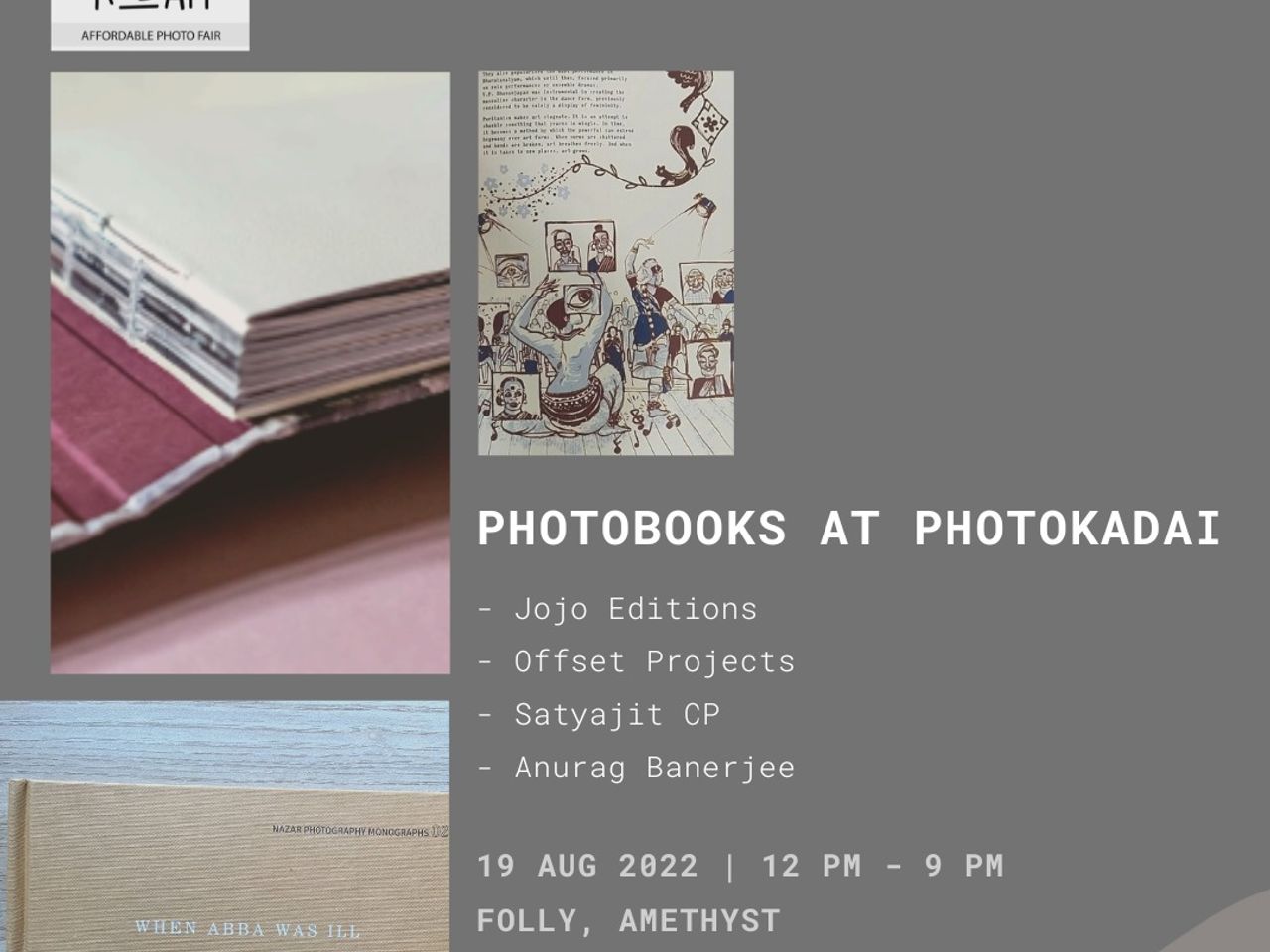Click the Offset Projects list entry
The width and height of the screenshot is (1270, 952).
(x=636, y=660)
